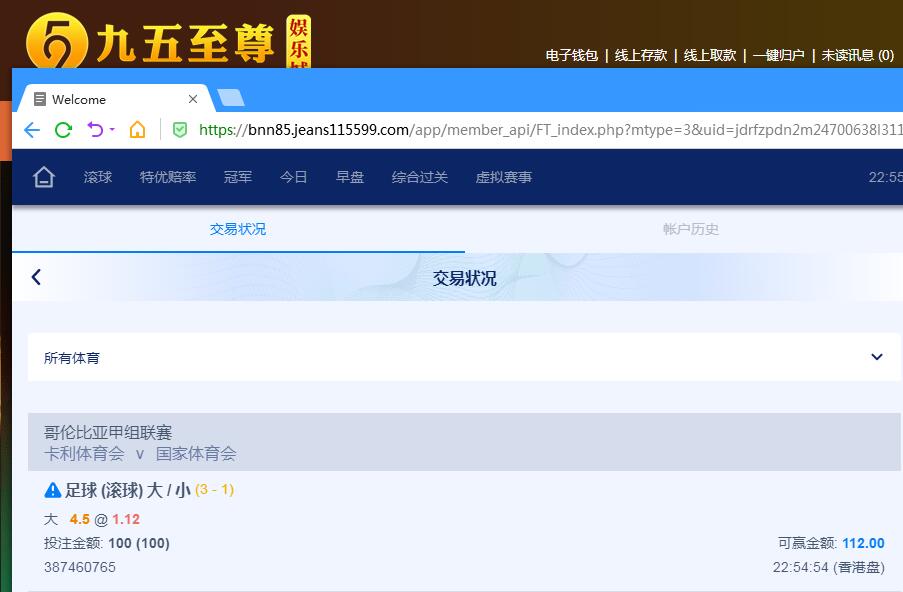Click the 哥伦比亚甲组联赛 league header
The height and width of the screenshot is (592, 903).
pyautogui.click(x=108, y=432)
